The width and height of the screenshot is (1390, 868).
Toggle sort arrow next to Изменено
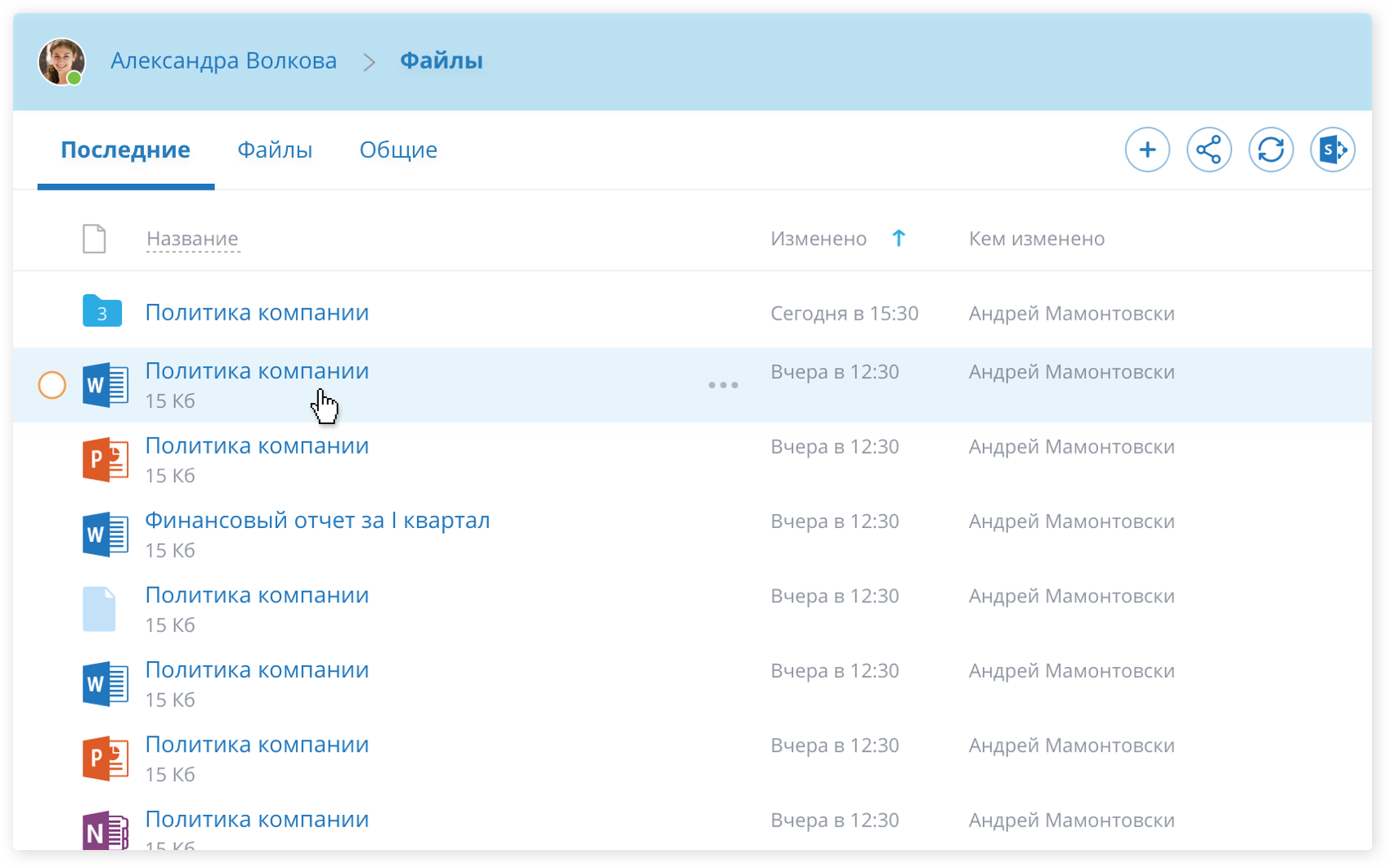pos(899,239)
